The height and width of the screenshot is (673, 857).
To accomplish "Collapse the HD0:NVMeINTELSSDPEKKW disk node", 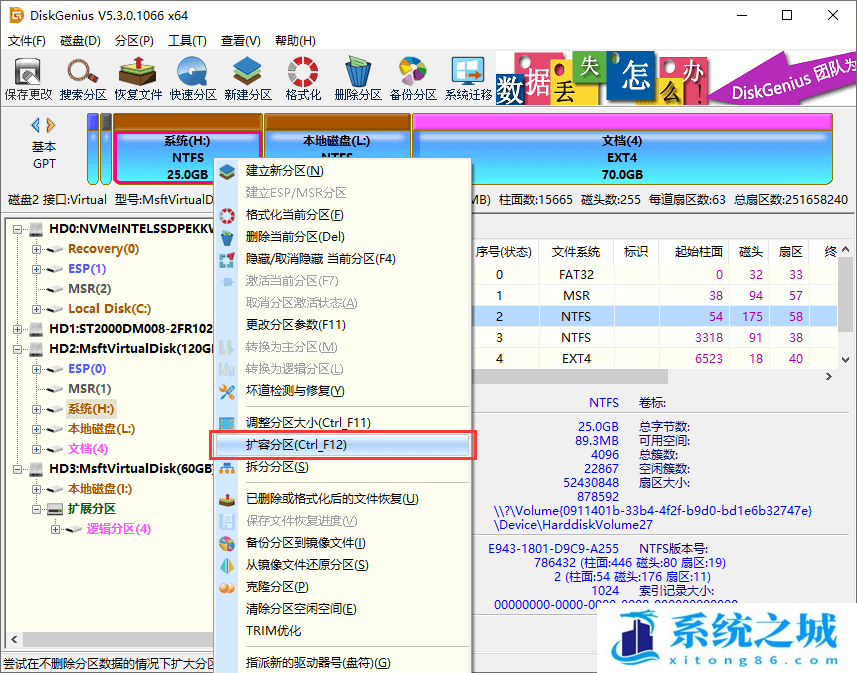I will [x=20, y=229].
